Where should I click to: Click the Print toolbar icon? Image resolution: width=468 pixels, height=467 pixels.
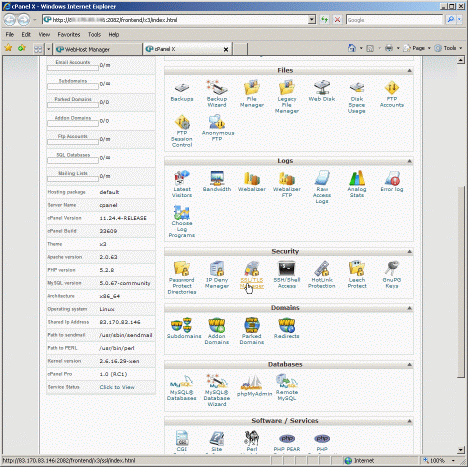tap(389, 48)
